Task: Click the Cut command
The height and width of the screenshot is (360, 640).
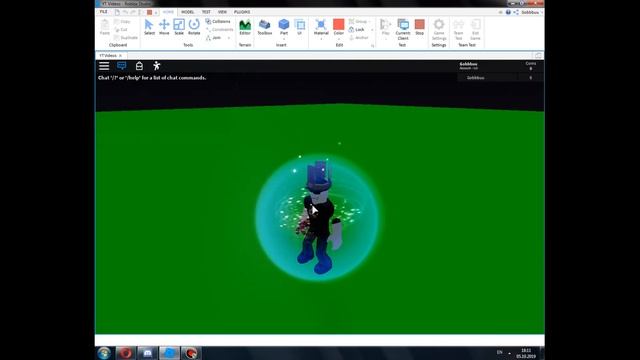Action: coord(121,29)
